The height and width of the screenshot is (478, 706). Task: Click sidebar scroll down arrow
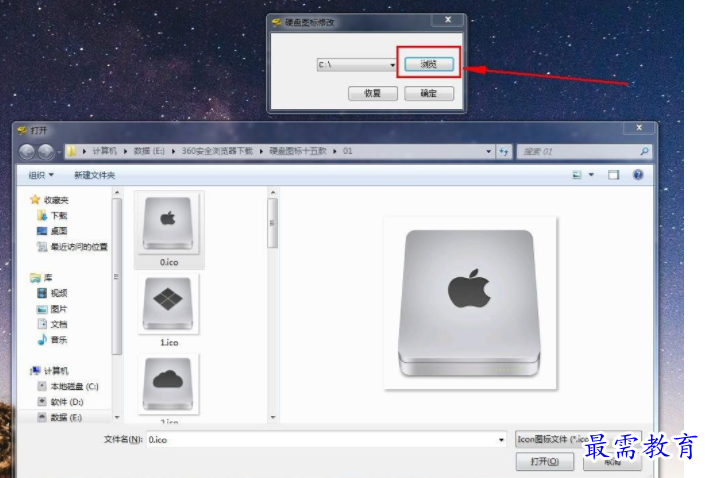coord(117,417)
